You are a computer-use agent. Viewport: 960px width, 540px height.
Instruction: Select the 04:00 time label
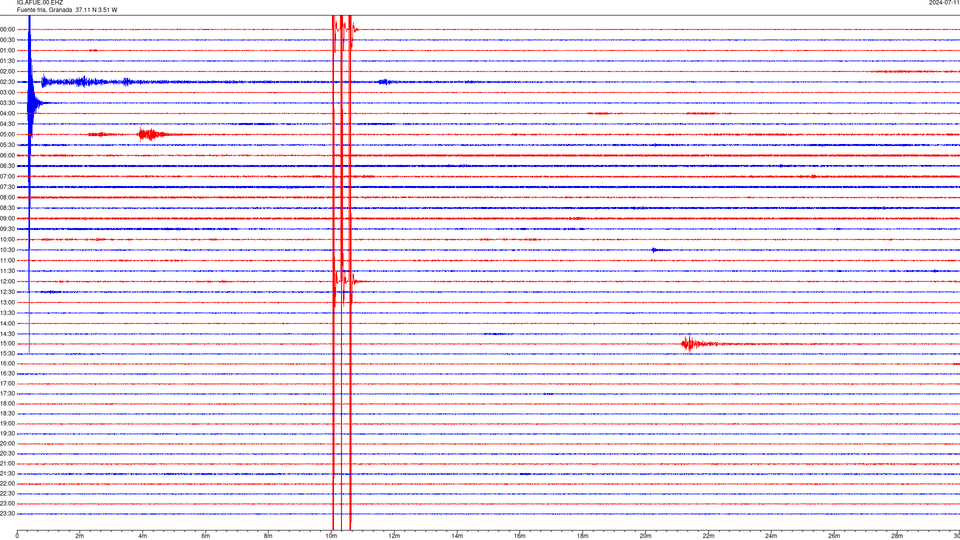(7, 113)
